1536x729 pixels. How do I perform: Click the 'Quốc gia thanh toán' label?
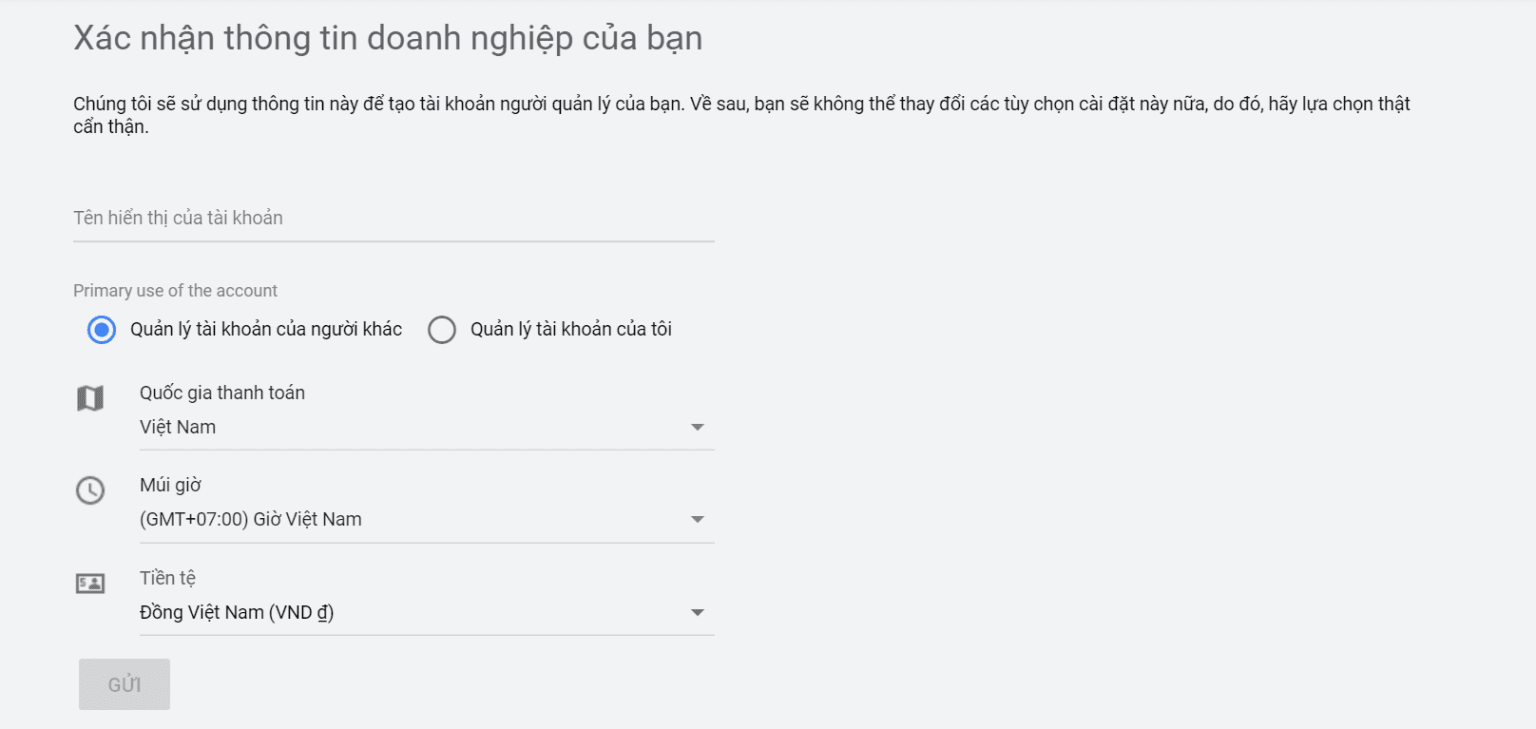pos(222,393)
